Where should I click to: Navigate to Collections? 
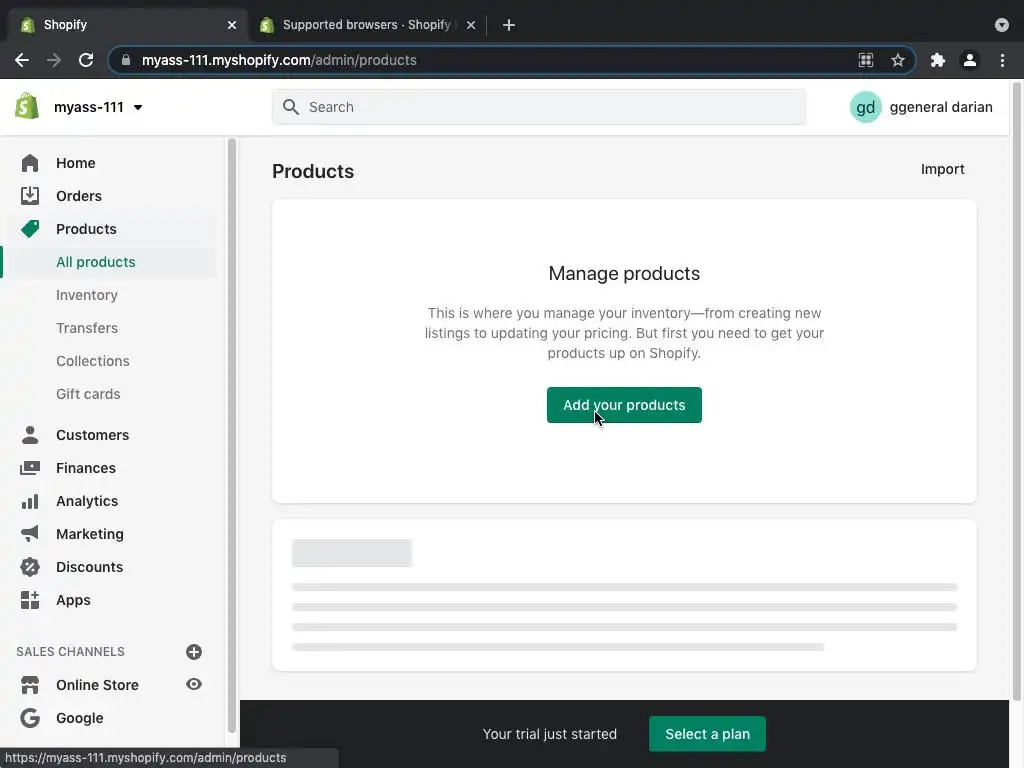tap(93, 361)
